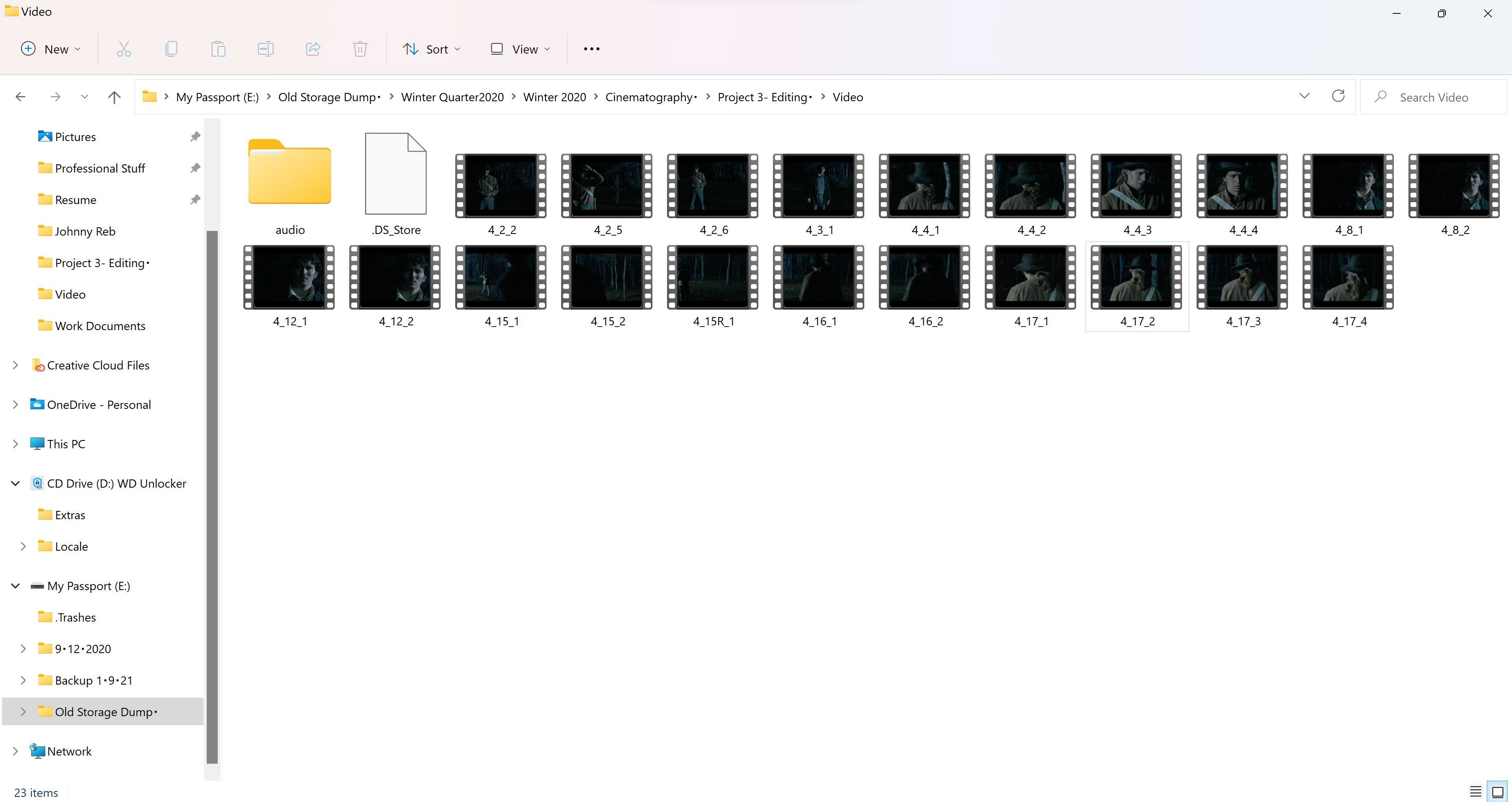The height and width of the screenshot is (802, 1512).
Task: Expand the This PC tree node
Action: click(16, 444)
